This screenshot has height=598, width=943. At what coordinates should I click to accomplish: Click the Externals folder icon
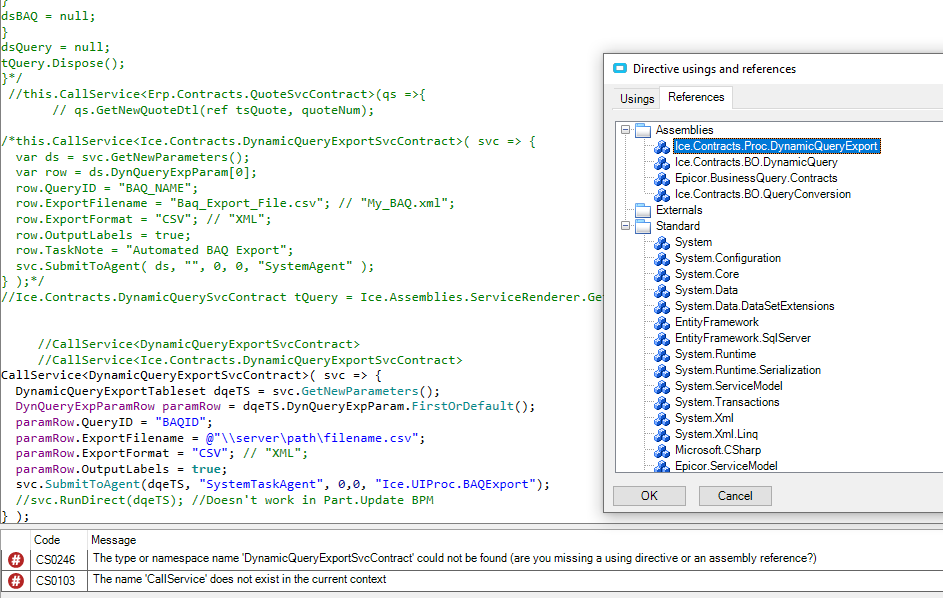[643, 210]
